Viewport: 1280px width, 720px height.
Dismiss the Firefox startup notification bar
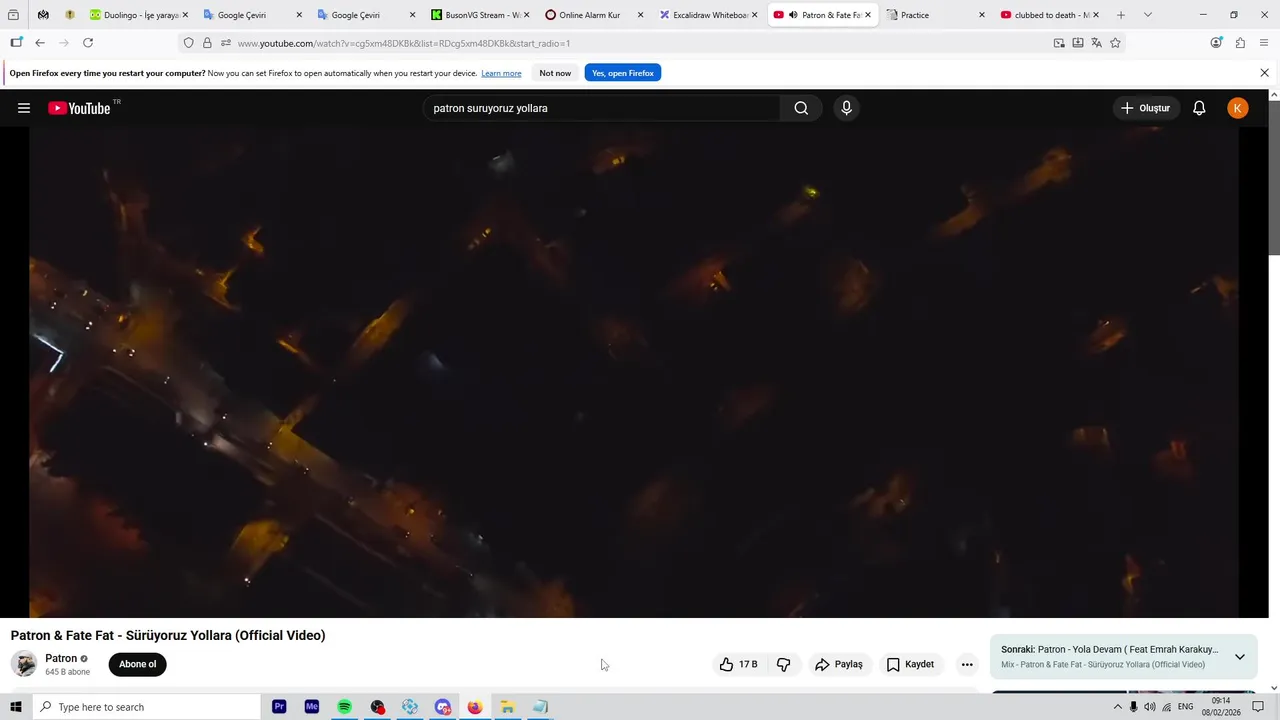[1264, 73]
